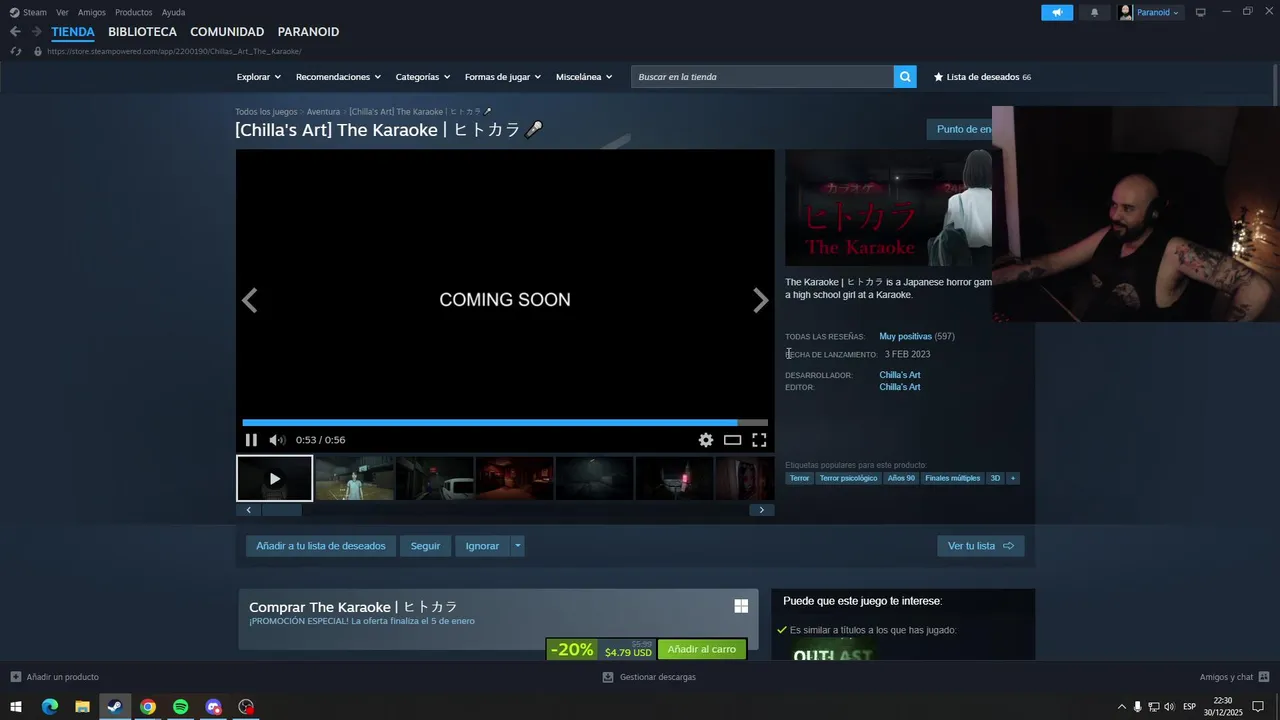Open Amigos y chat panel
Screen dimensions: 1280x720
point(1234,677)
